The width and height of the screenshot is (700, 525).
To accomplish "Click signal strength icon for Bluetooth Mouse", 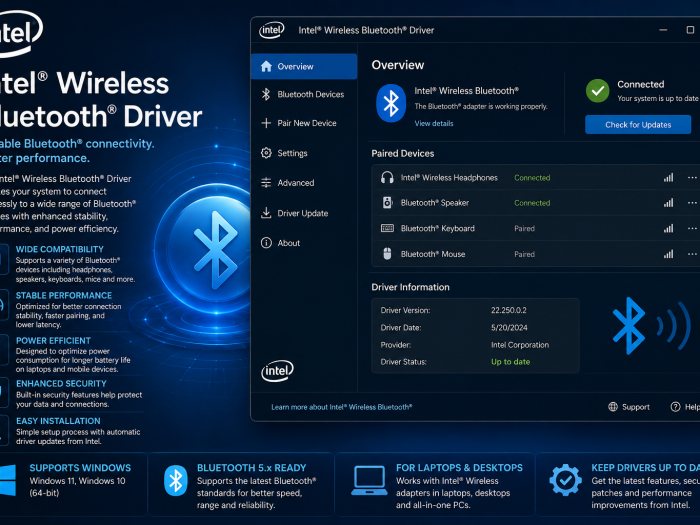I will tap(668, 254).
